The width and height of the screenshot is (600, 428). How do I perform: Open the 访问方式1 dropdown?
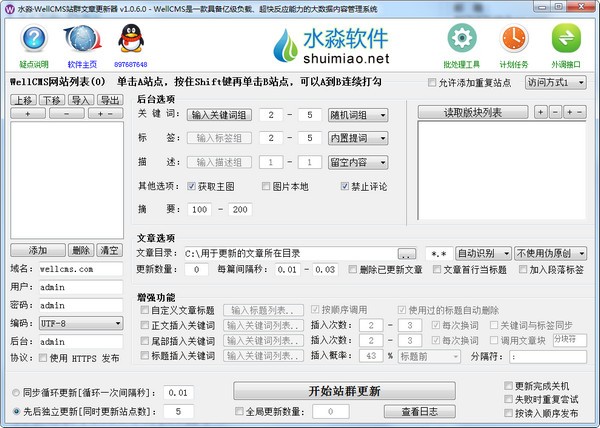(555, 82)
